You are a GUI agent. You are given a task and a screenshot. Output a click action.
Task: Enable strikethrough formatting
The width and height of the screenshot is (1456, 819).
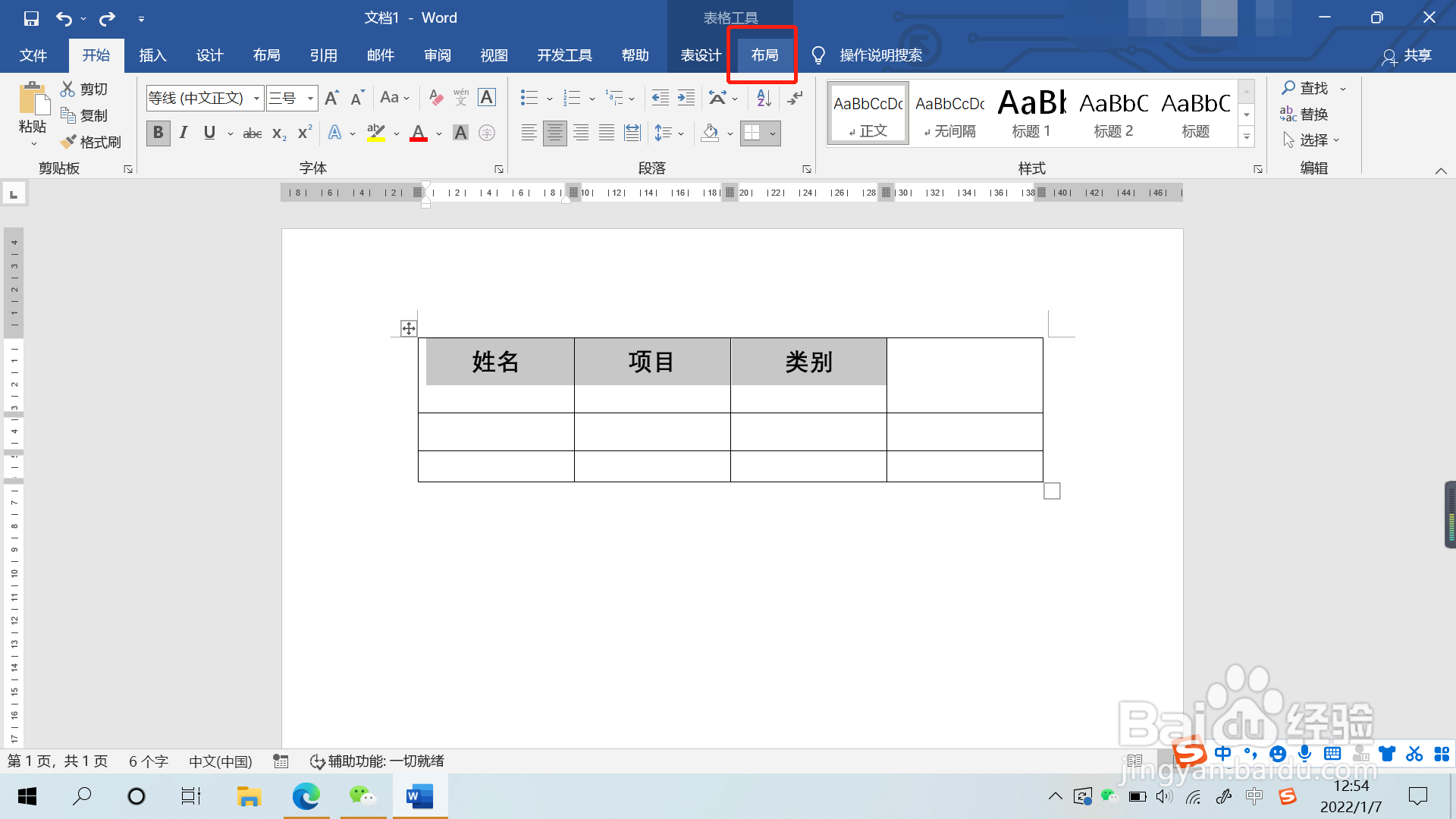point(252,133)
